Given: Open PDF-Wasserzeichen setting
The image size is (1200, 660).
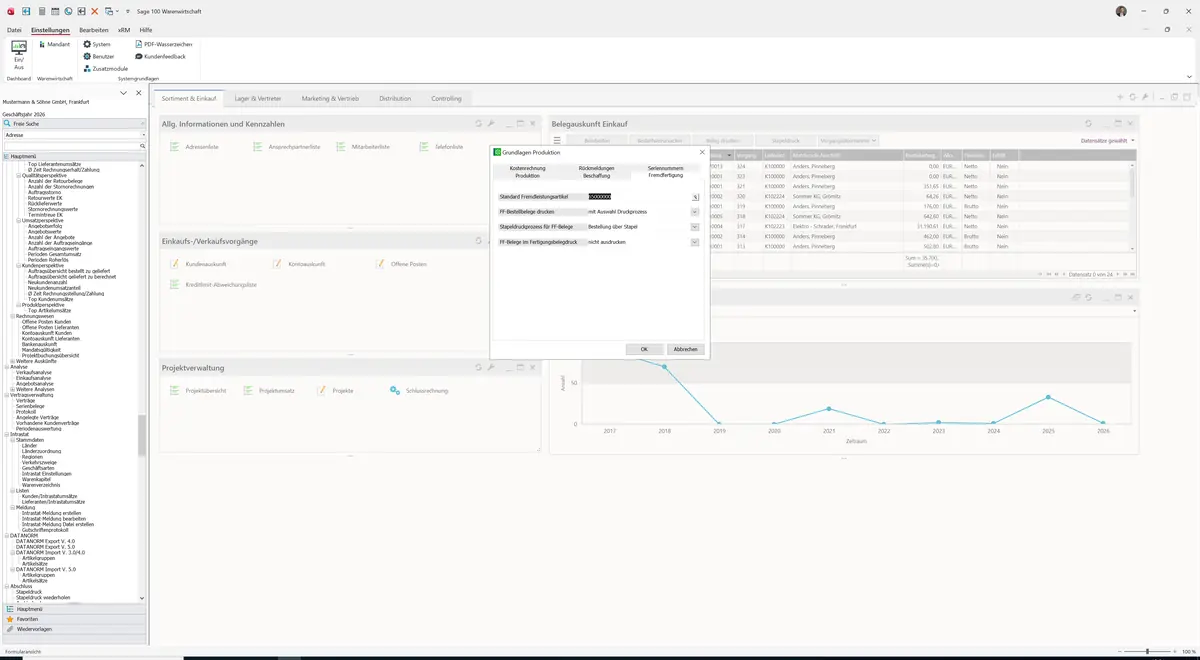Looking at the screenshot, I should 163,44.
